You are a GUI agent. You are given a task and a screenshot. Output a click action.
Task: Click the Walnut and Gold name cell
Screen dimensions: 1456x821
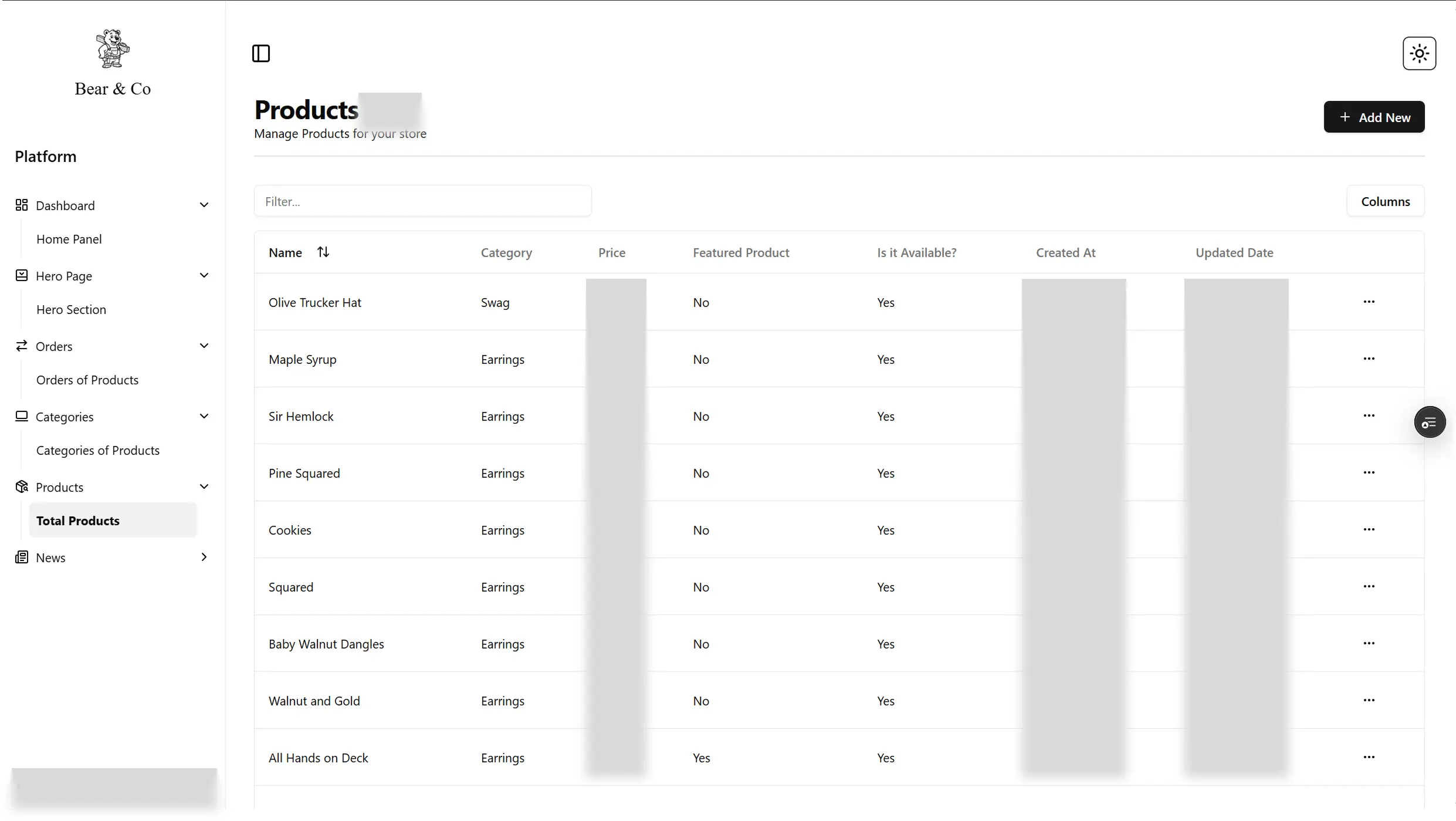tap(314, 701)
